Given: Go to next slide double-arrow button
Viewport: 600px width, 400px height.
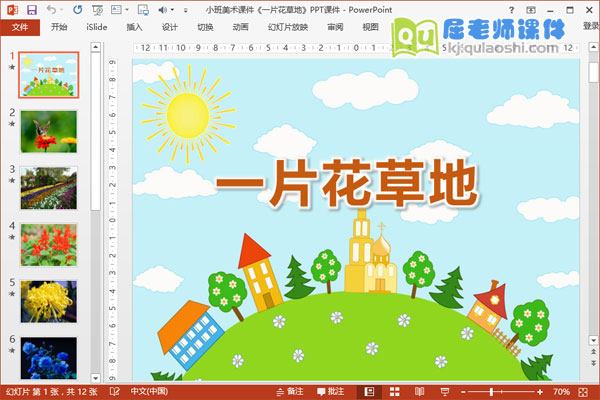Looking at the screenshot, I should 593,363.
